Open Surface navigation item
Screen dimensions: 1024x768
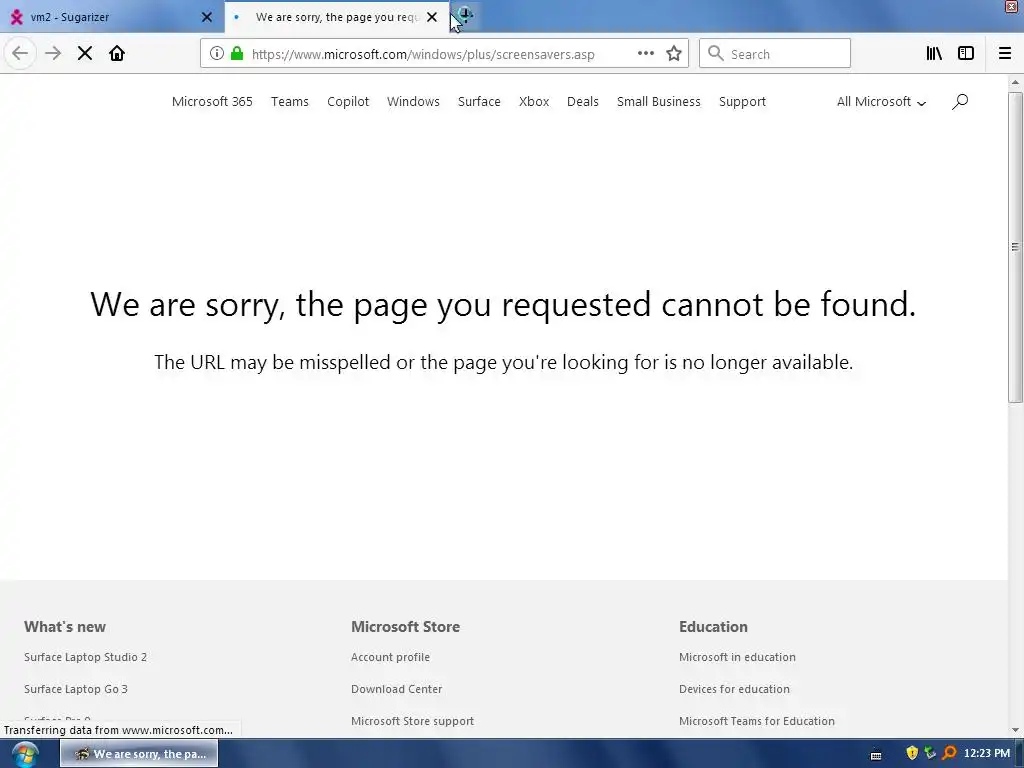(479, 102)
